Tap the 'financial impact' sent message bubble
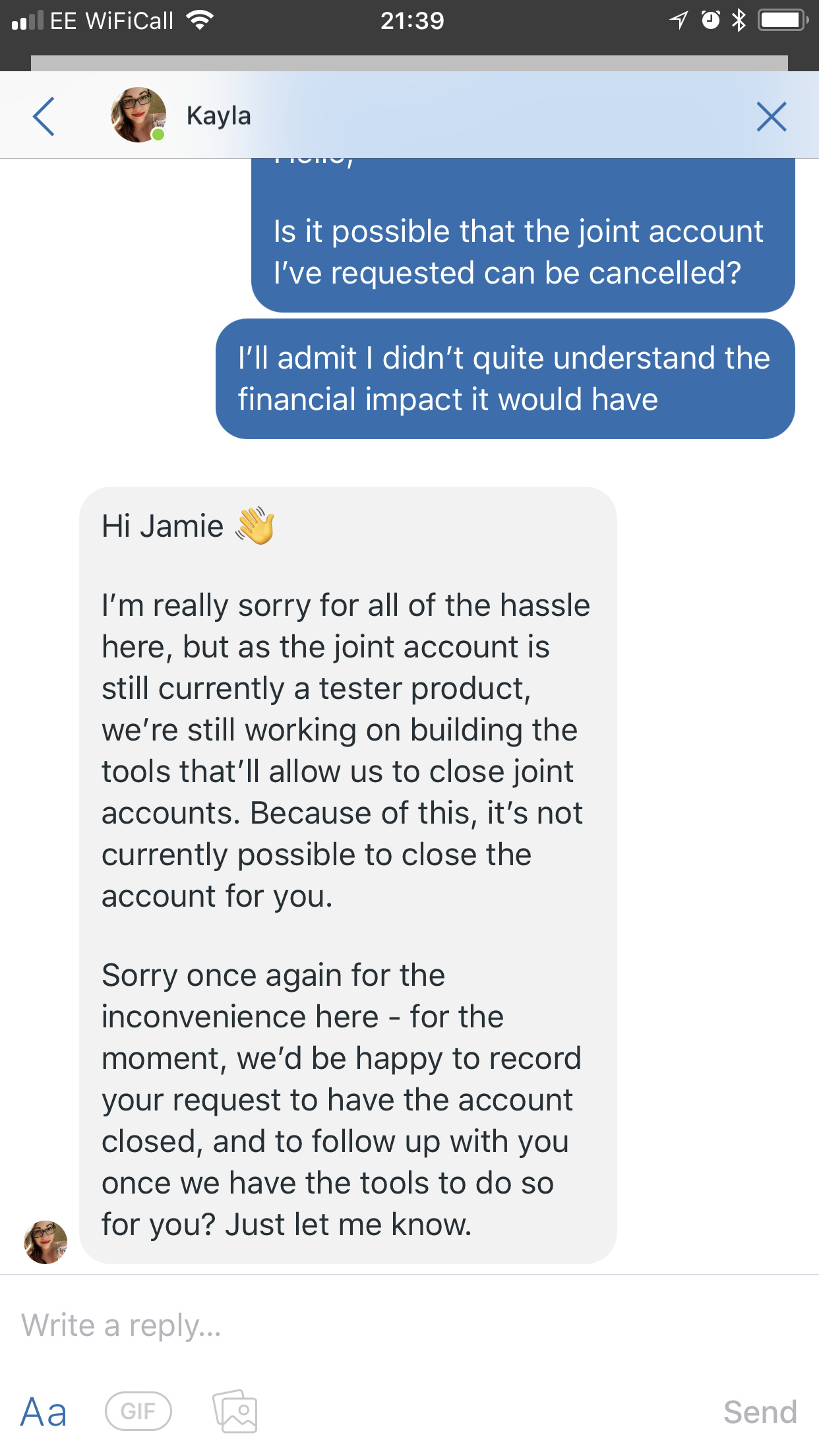The width and height of the screenshot is (819, 1456). pyautogui.click(x=504, y=379)
